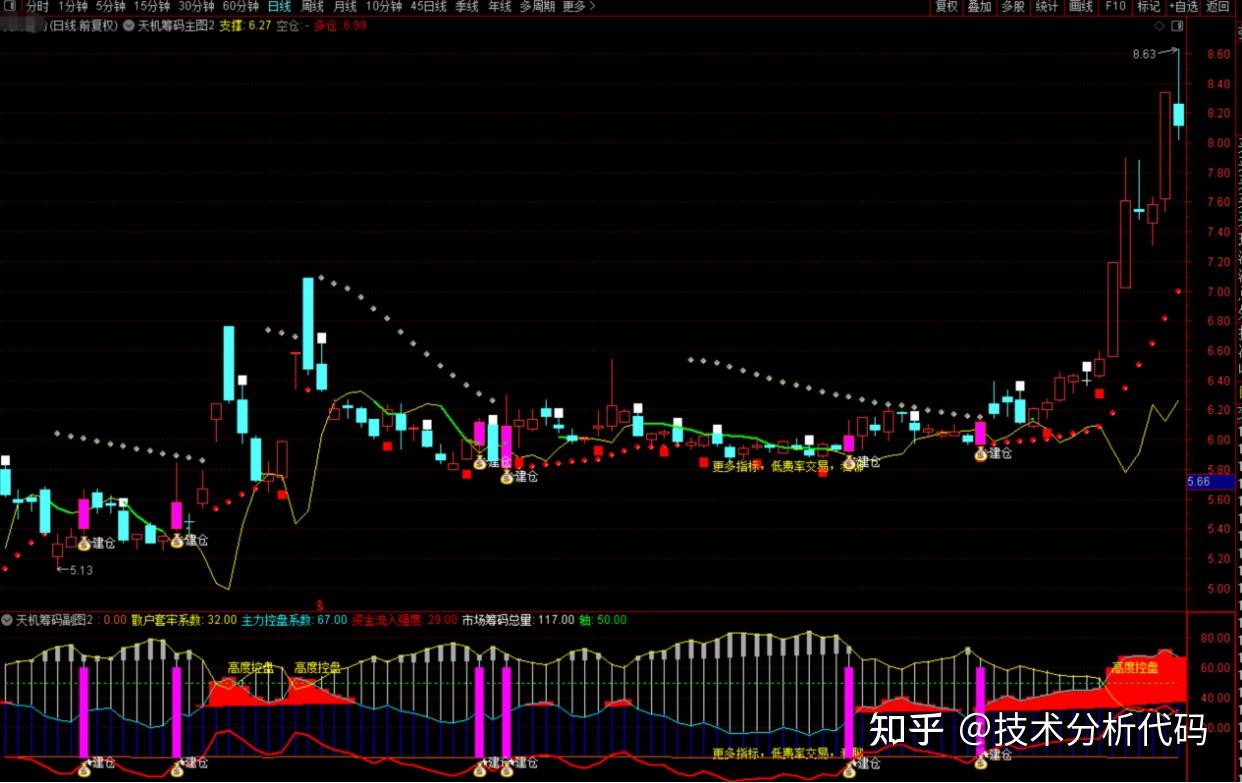
Task: Select the 45日线 period tab
Action: (x=429, y=6)
